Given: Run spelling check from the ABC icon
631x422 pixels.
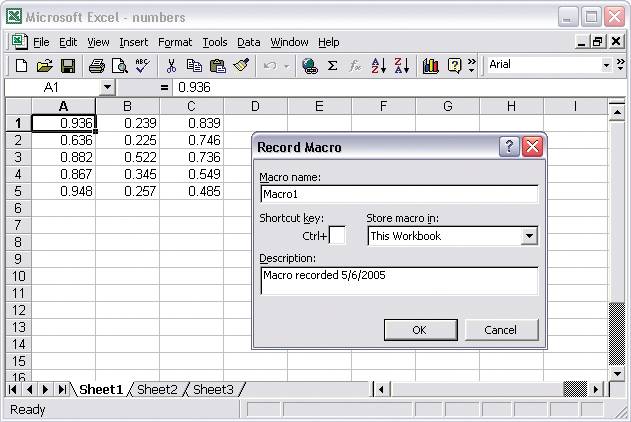Looking at the screenshot, I should coord(141,66).
